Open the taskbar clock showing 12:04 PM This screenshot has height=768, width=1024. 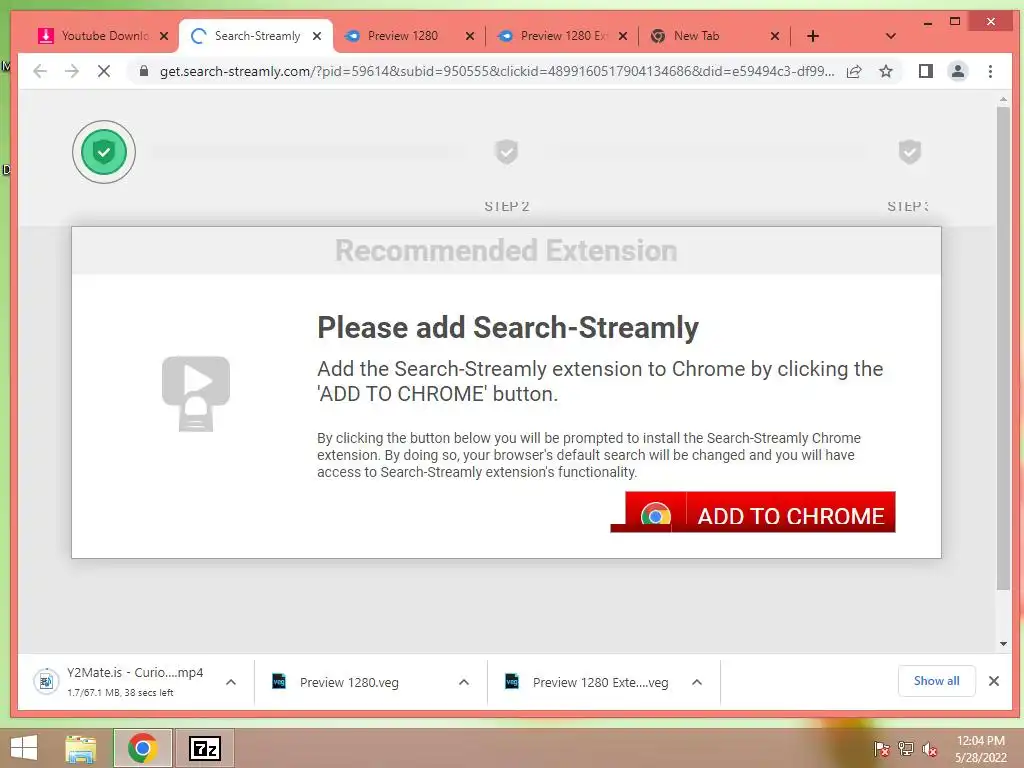coord(980,748)
